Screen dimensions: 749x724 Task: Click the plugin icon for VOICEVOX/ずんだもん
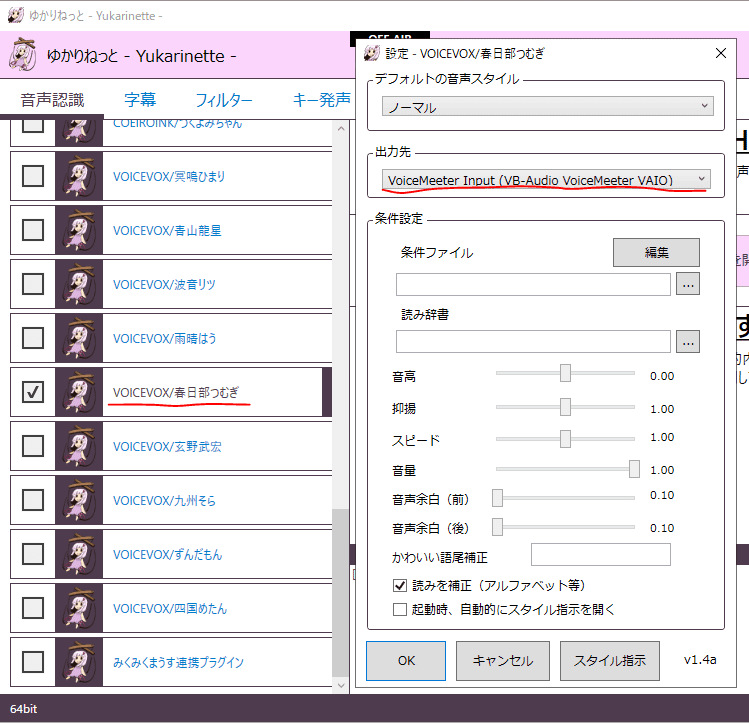(79, 554)
